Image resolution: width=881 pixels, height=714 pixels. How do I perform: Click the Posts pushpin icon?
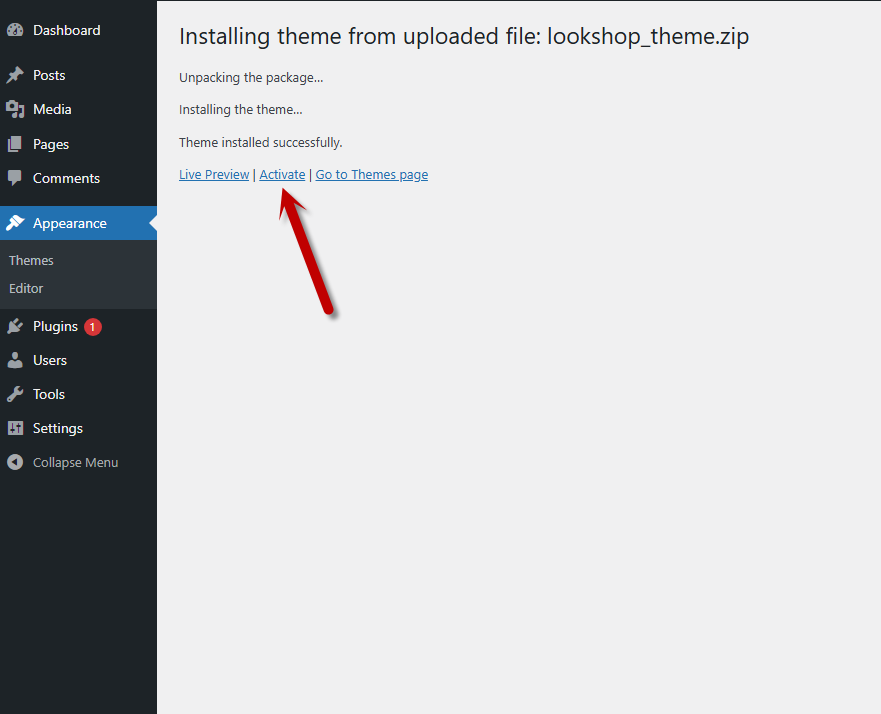(15, 75)
